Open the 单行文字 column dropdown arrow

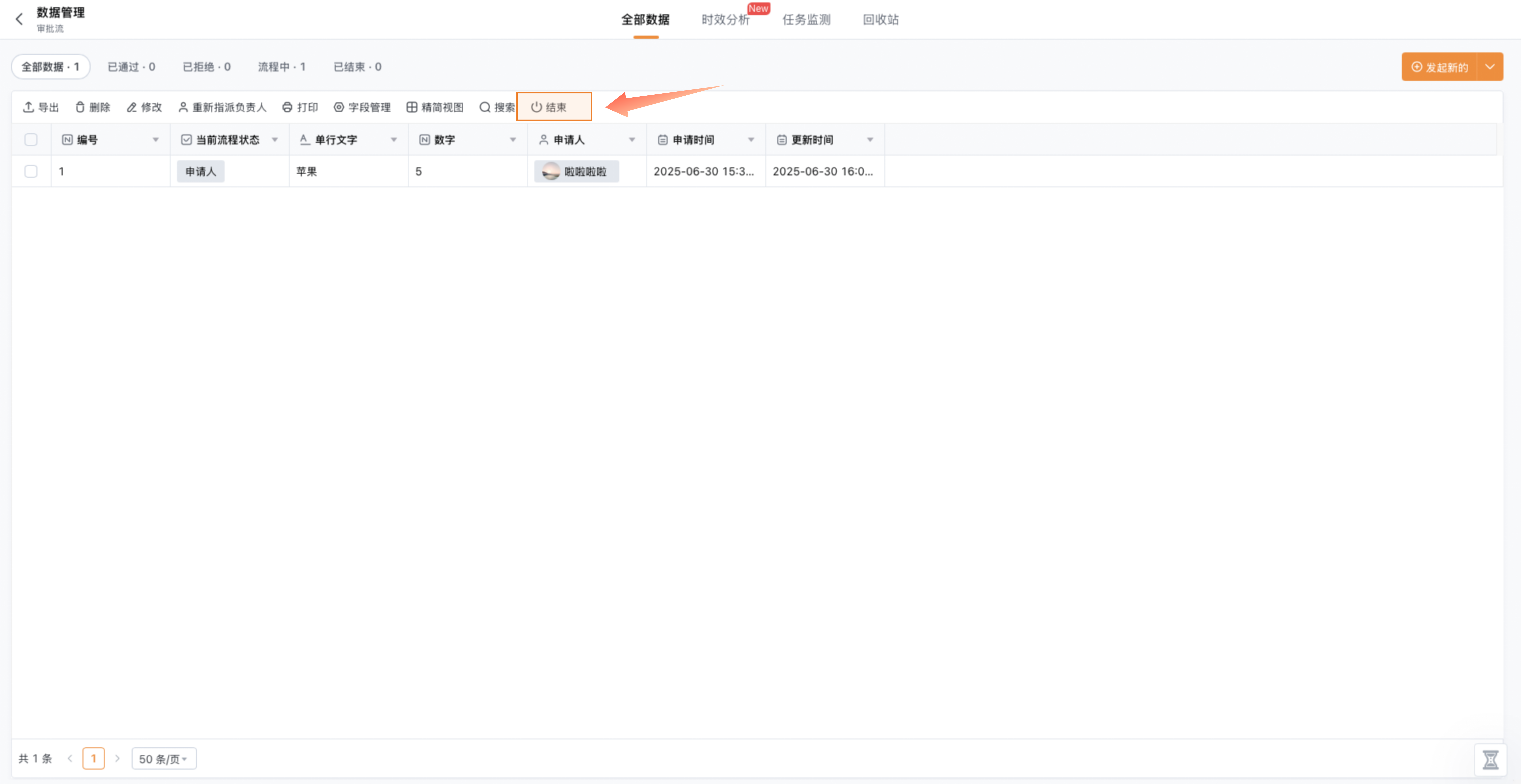point(394,140)
